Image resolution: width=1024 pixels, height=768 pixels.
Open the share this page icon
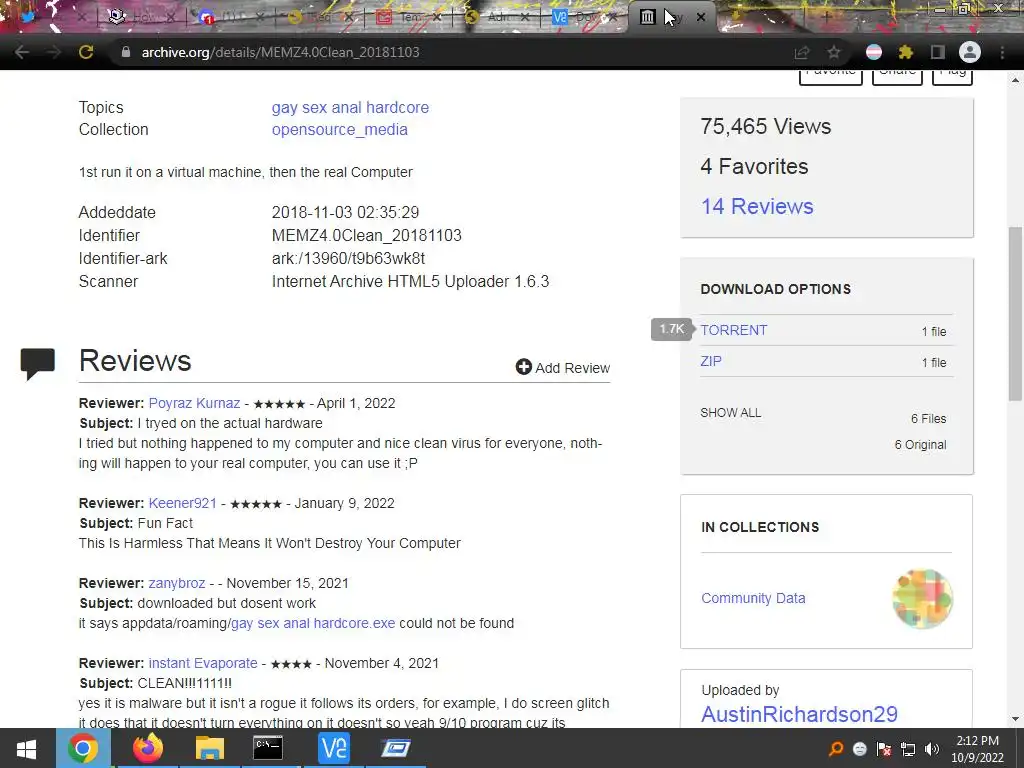[x=801, y=52]
